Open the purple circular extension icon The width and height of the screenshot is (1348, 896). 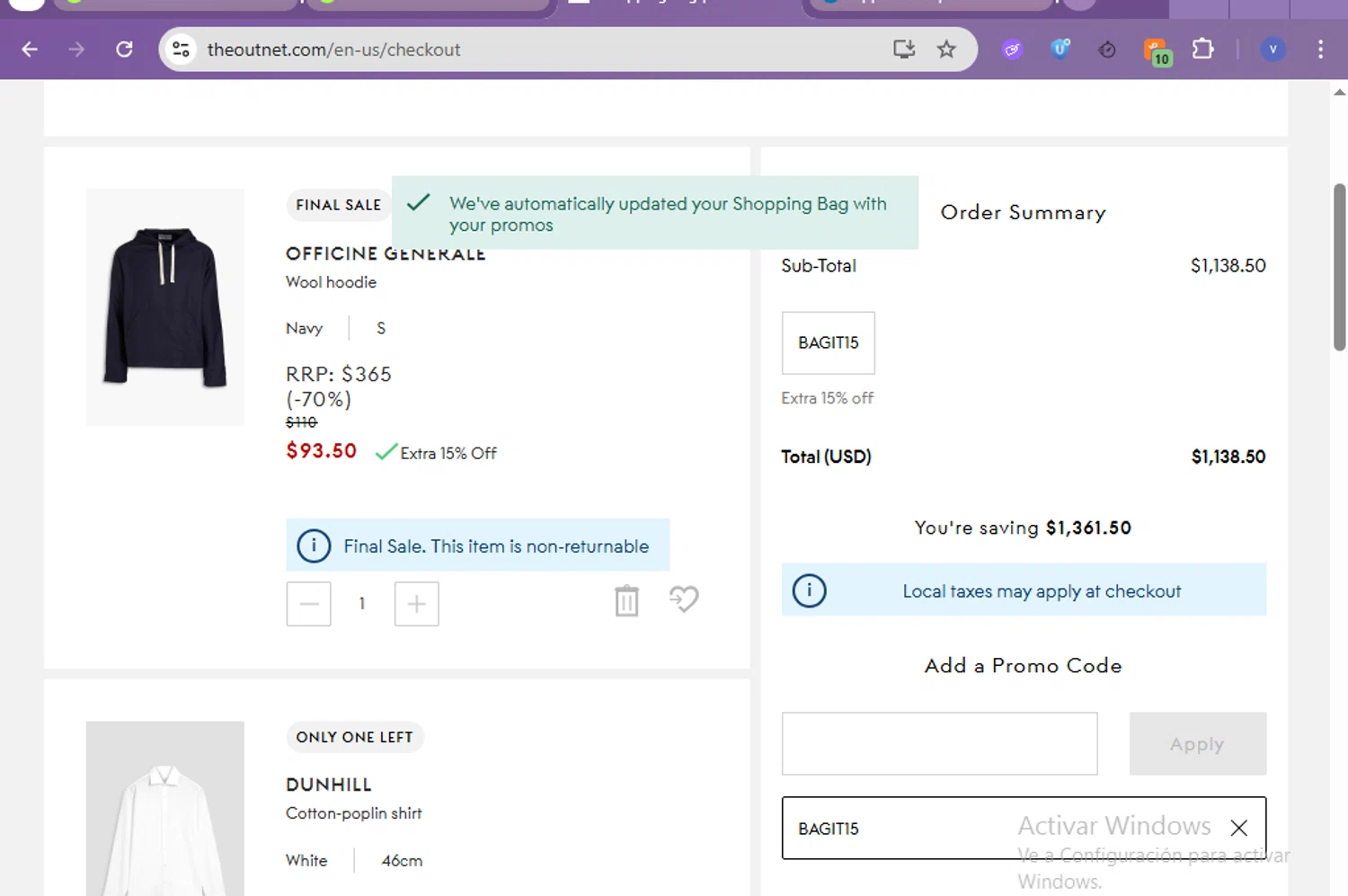coord(1013,49)
